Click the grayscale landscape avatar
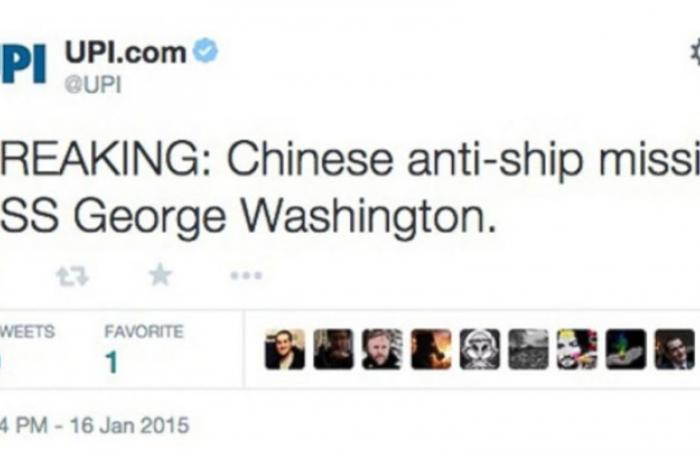 pyautogui.click(x=528, y=349)
